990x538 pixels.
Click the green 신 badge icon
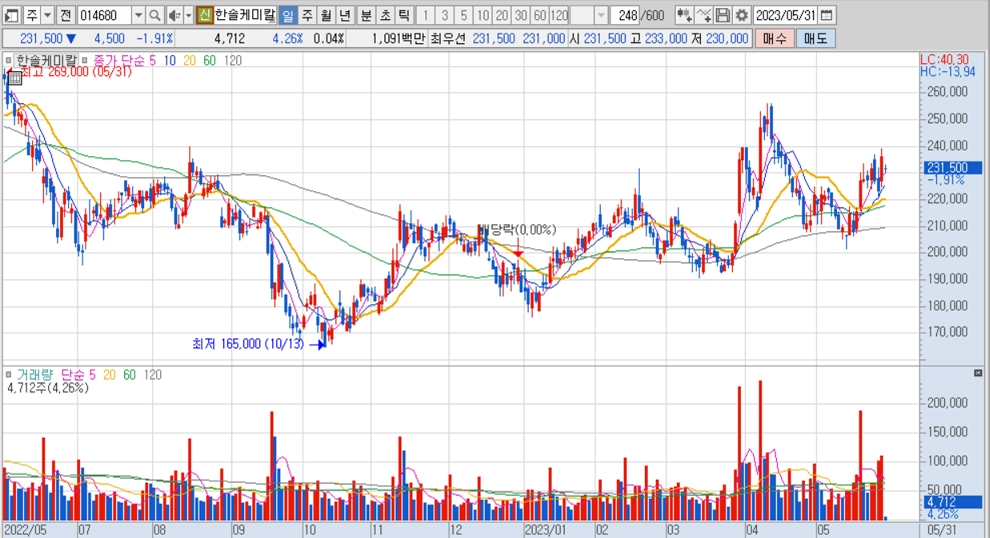click(204, 15)
